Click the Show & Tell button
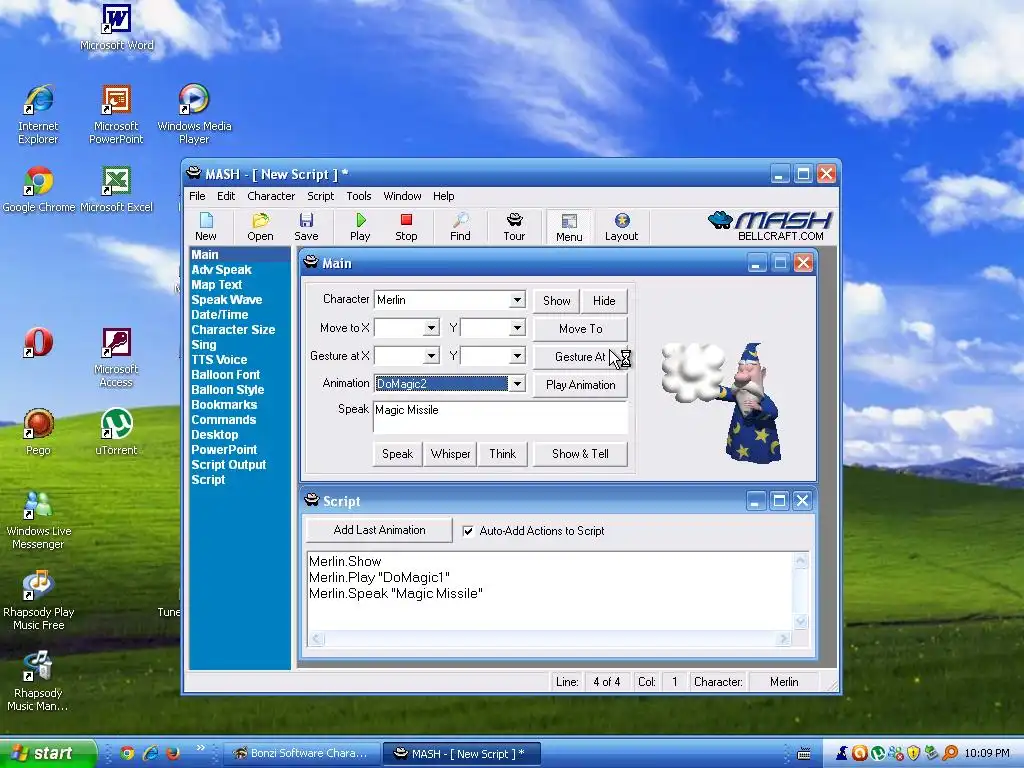 tap(581, 454)
